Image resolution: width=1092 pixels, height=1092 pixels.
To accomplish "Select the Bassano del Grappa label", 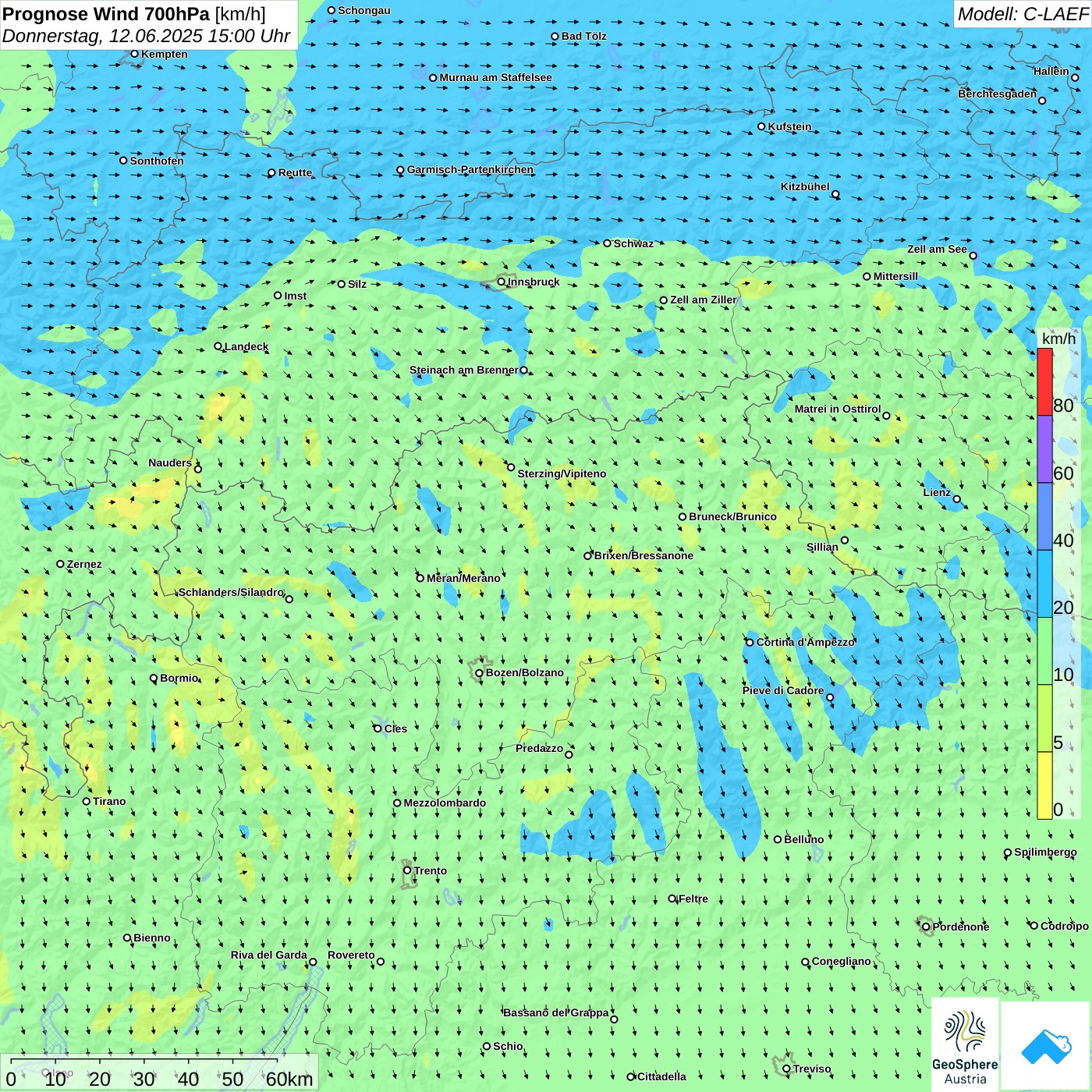I will pos(555,1012).
